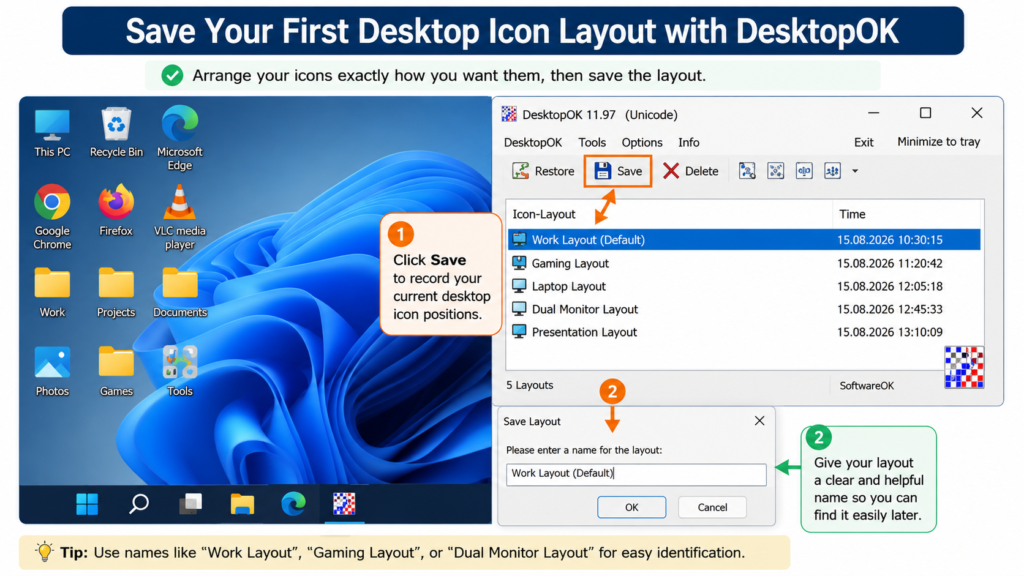Select the Projects folder on the desktop
1024x576 pixels.
pos(116,293)
